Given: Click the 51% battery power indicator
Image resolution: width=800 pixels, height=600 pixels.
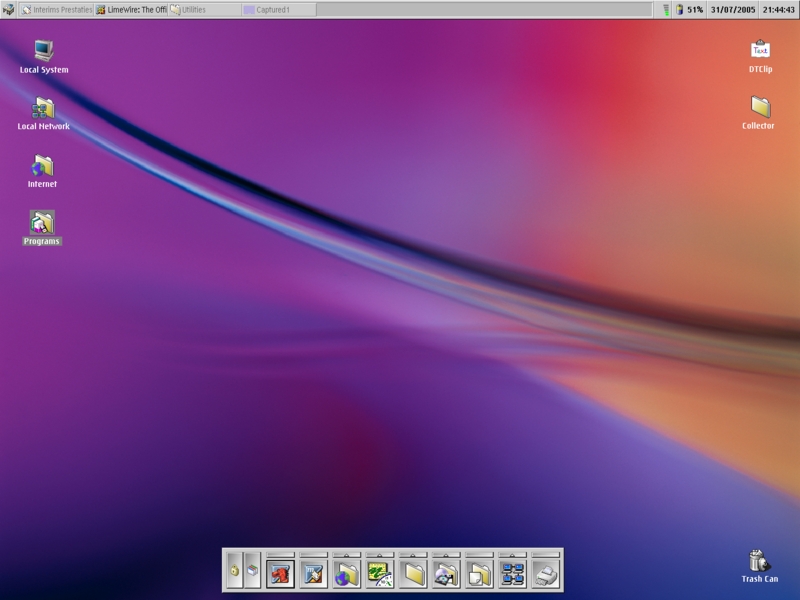Looking at the screenshot, I should coord(689,9).
